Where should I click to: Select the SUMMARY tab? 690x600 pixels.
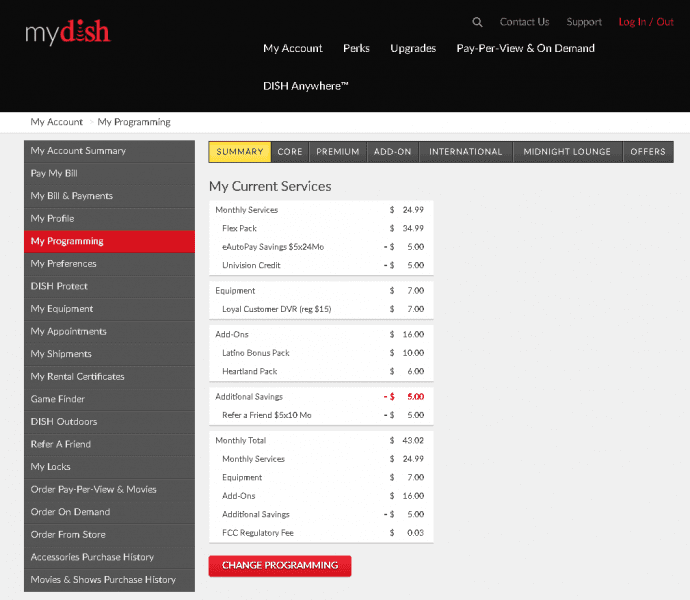tap(240, 152)
